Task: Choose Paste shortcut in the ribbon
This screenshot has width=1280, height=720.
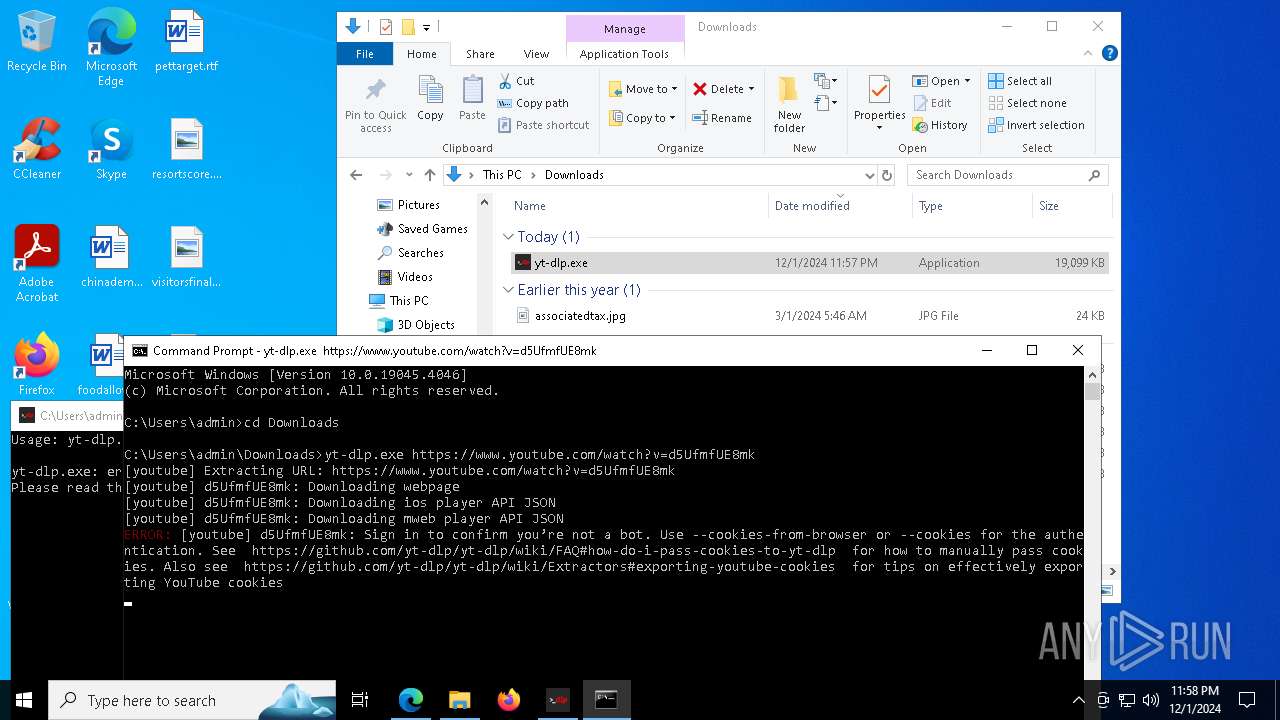Action: [x=543, y=125]
